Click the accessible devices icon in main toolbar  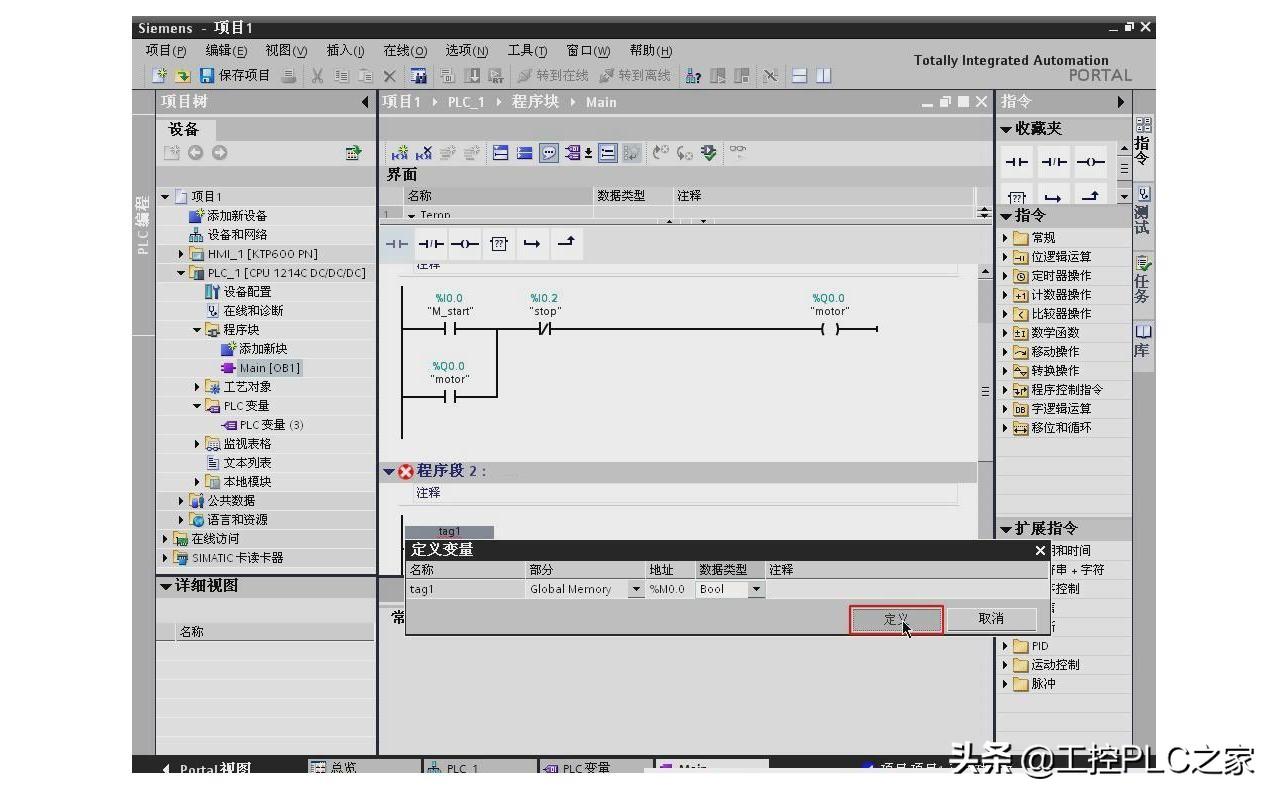point(692,75)
